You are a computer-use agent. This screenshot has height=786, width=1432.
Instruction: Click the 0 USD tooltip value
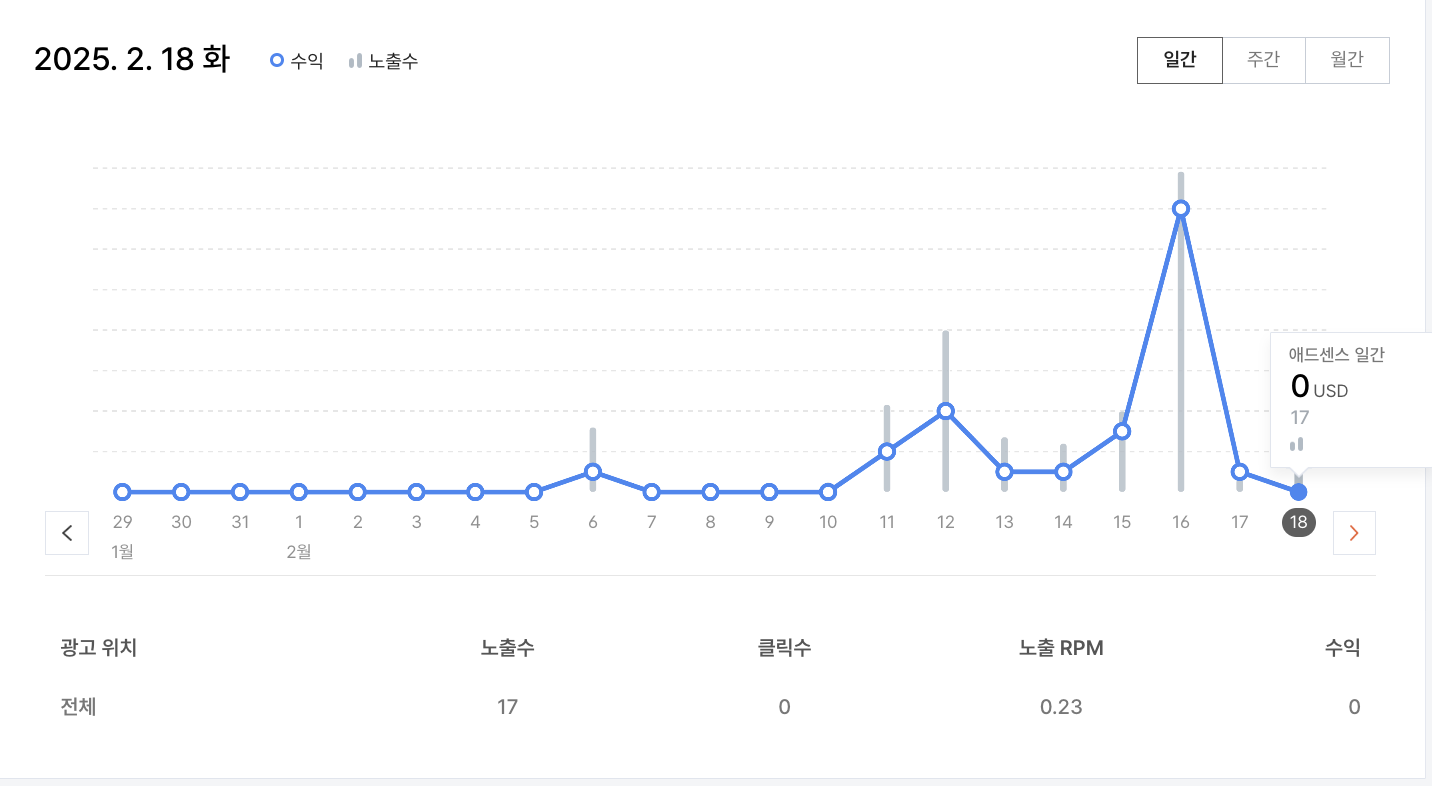[1319, 386]
